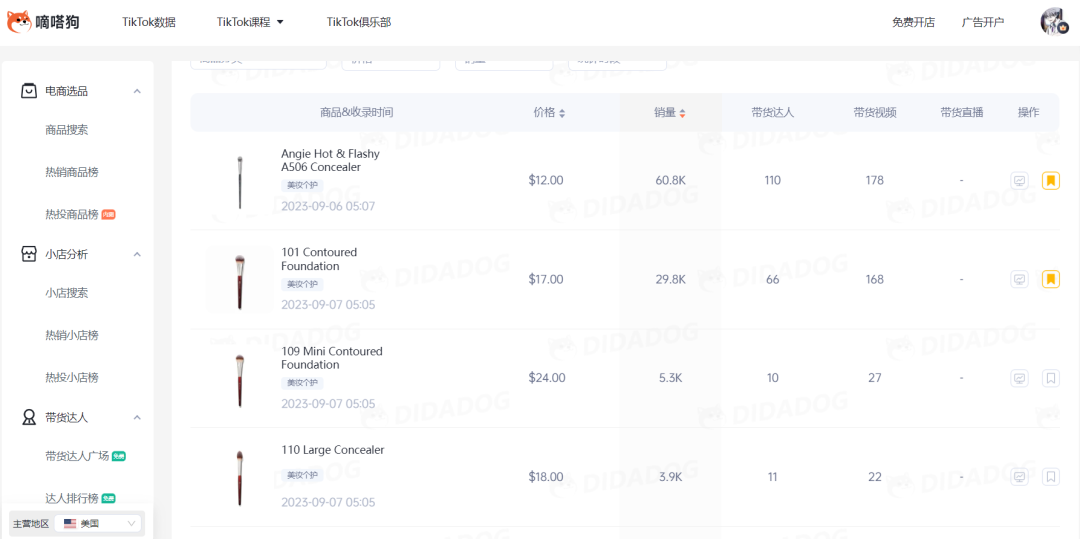Sort by 销量 using its sort arrows
Viewport: 1080px width, 539px height.
pyautogui.click(x=682, y=113)
